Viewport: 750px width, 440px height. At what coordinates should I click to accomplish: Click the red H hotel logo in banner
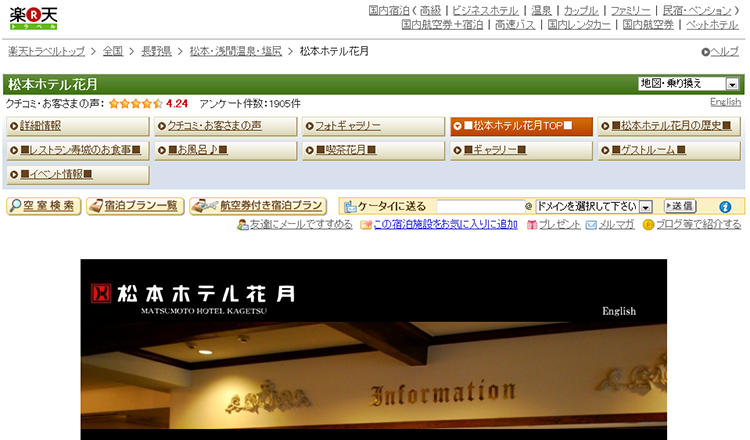[101, 293]
